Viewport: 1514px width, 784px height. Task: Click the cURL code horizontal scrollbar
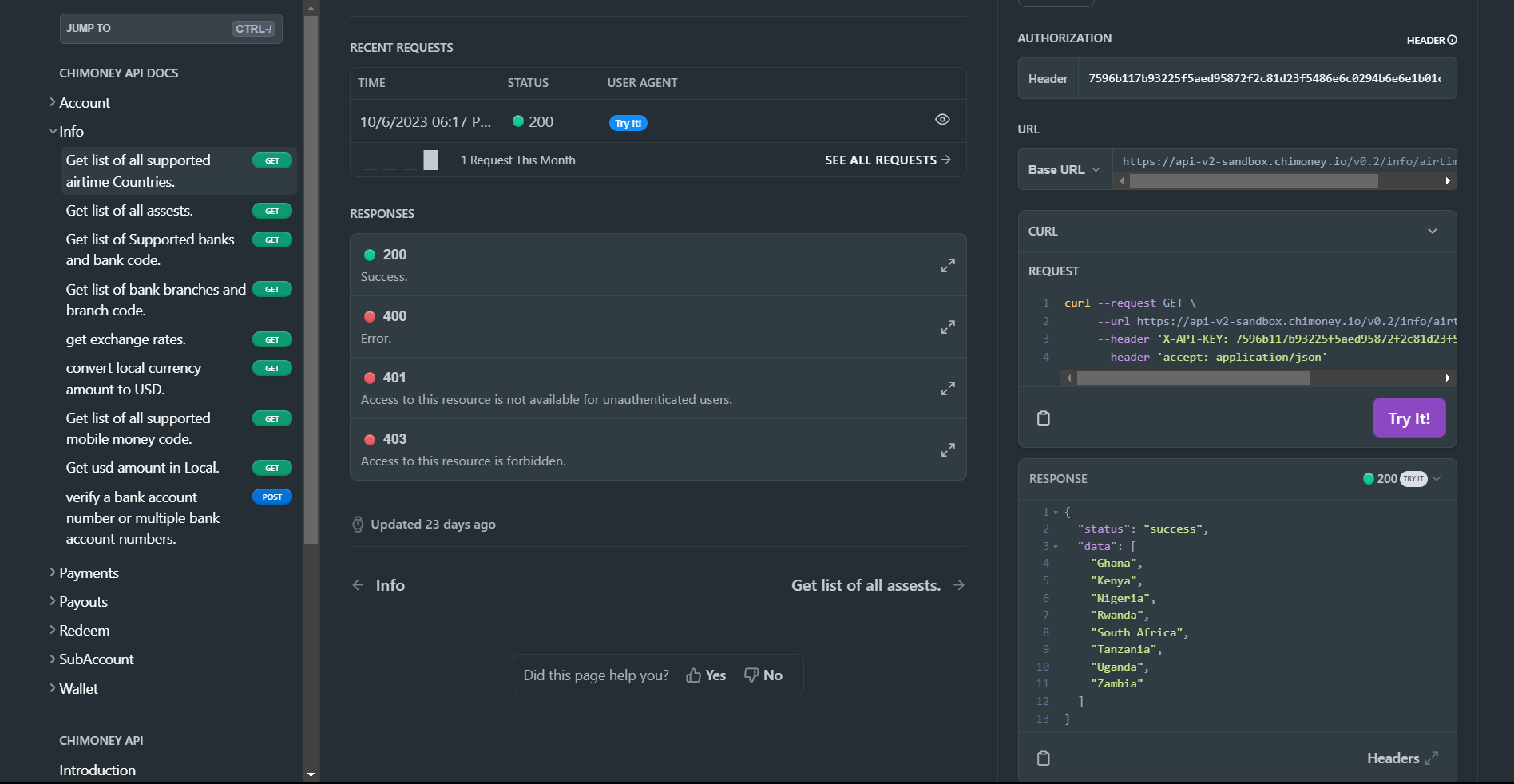tap(1193, 378)
